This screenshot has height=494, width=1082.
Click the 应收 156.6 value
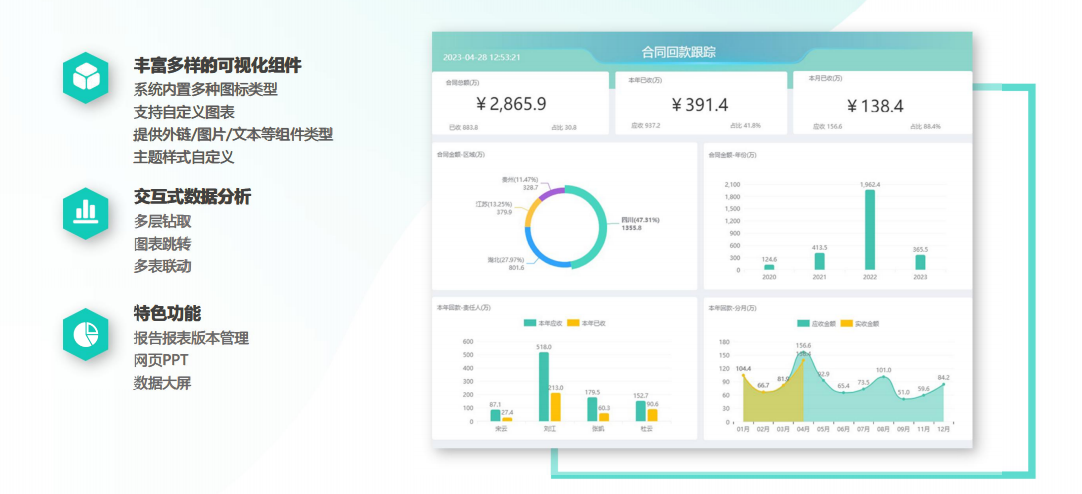click(827, 126)
